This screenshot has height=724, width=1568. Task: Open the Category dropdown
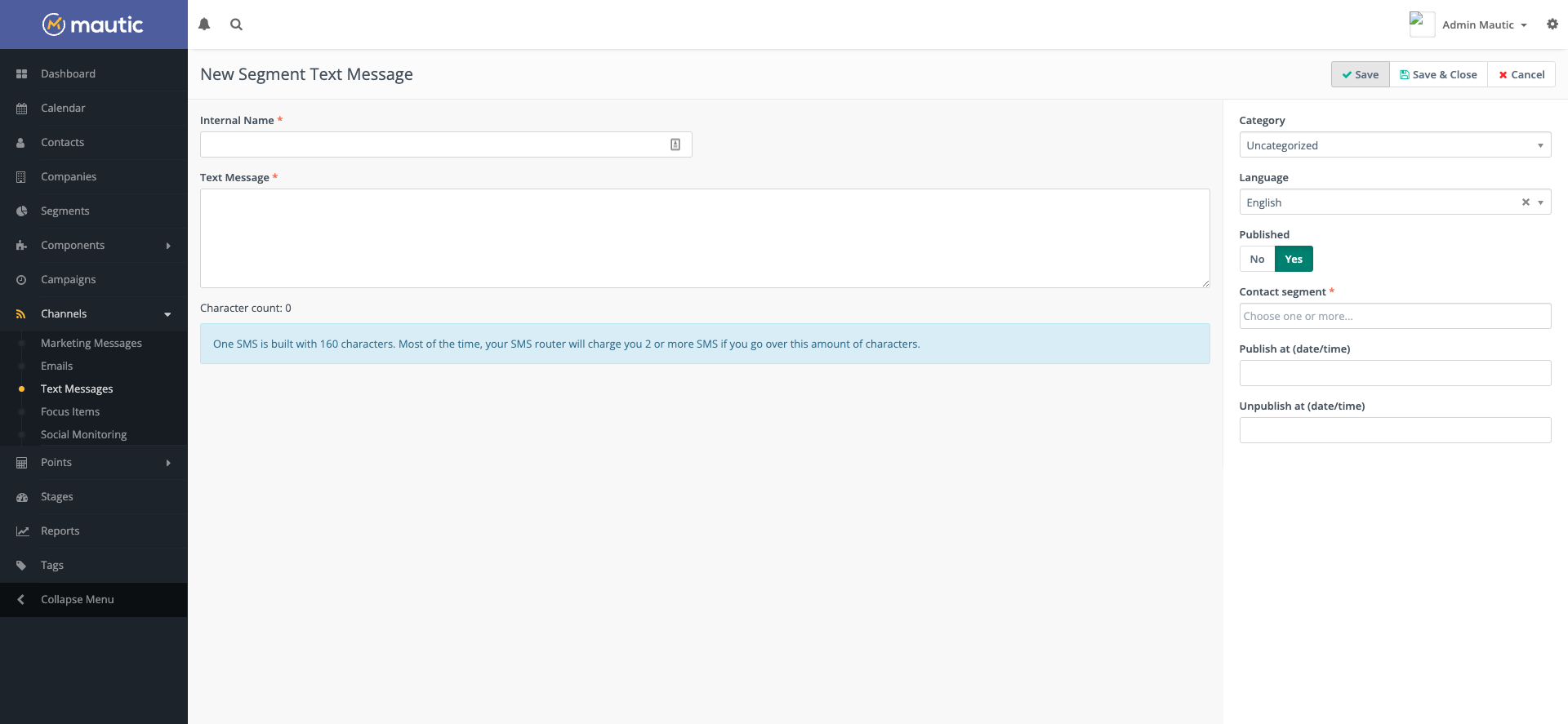(1394, 145)
